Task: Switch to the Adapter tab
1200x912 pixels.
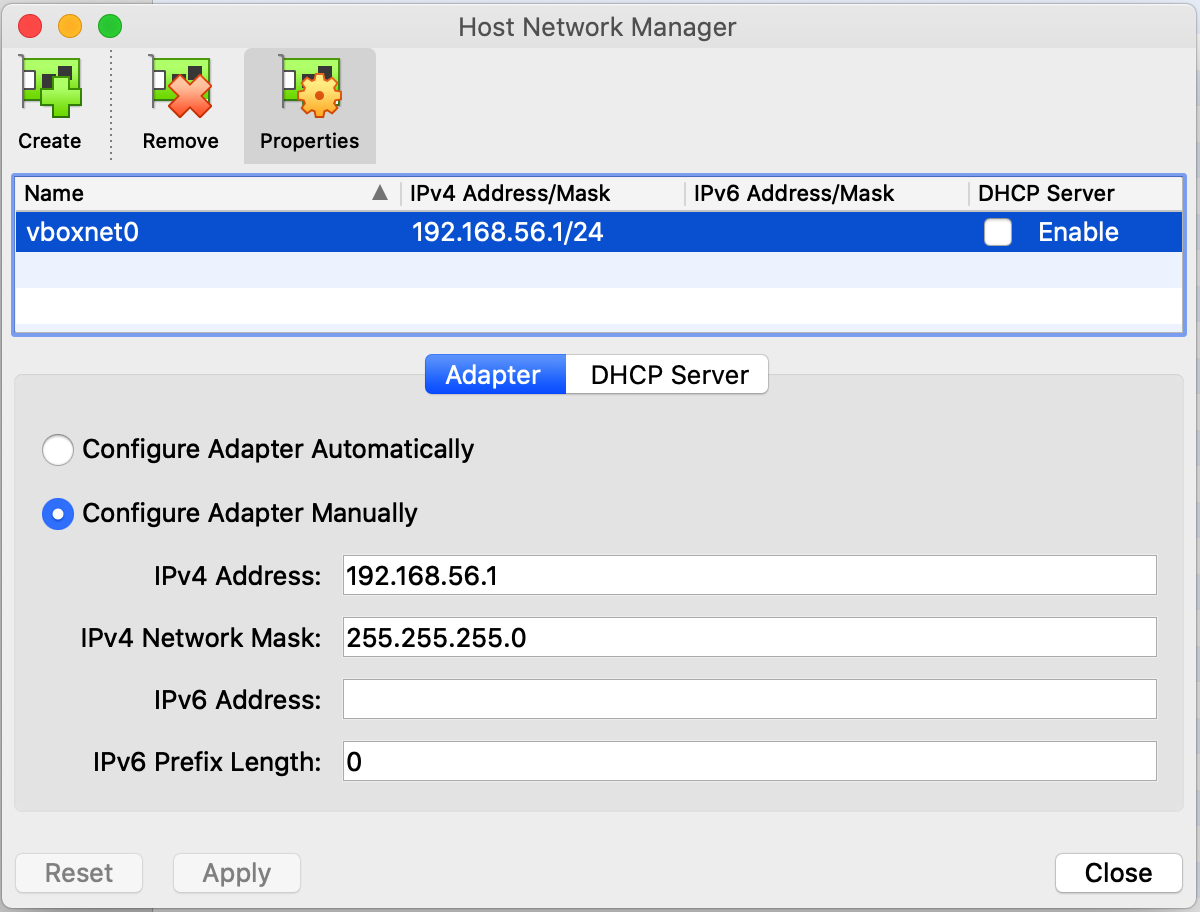Action: click(494, 374)
